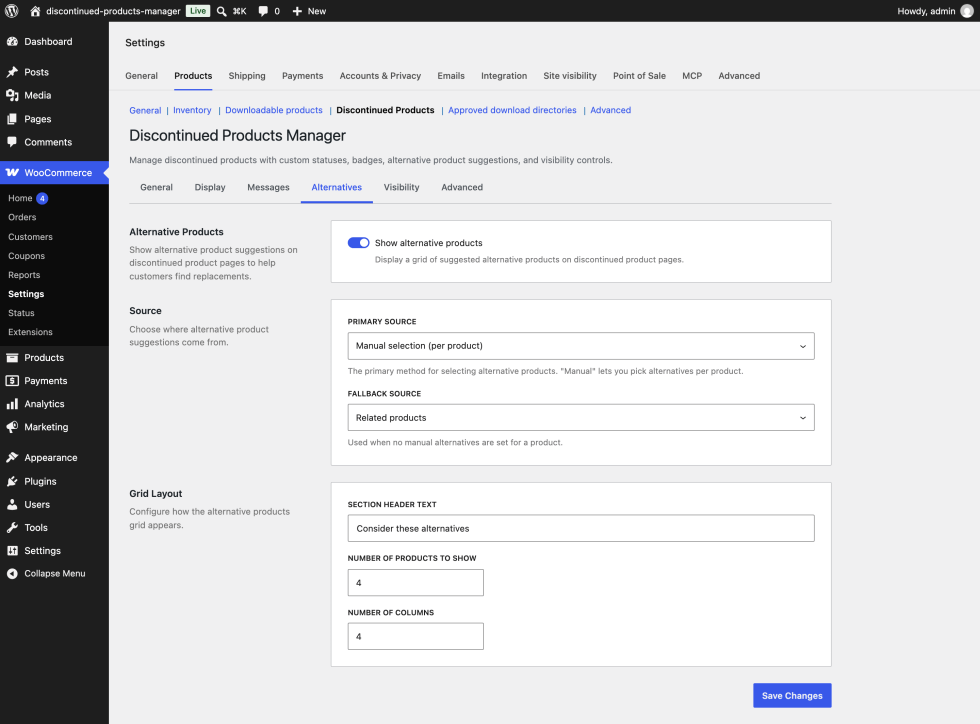Image resolution: width=980 pixels, height=724 pixels.
Task: Click the Save Changes button
Action: [x=792, y=695]
